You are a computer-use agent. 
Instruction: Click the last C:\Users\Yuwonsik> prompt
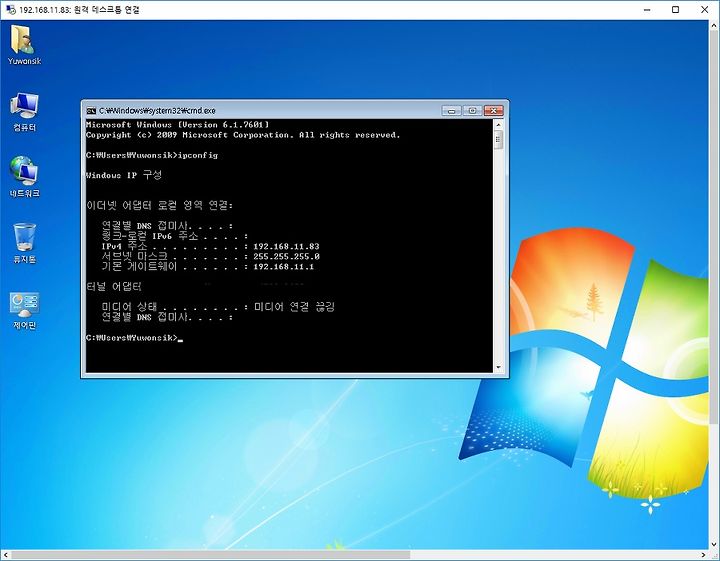tap(132, 338)
